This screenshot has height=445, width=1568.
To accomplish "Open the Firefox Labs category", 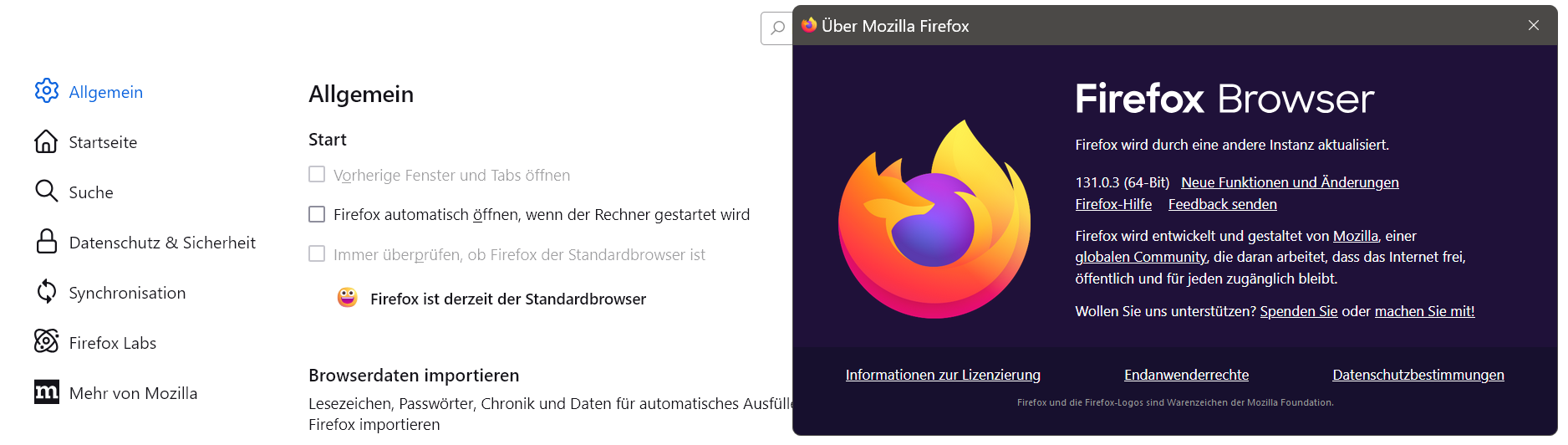I will point(113,343).
